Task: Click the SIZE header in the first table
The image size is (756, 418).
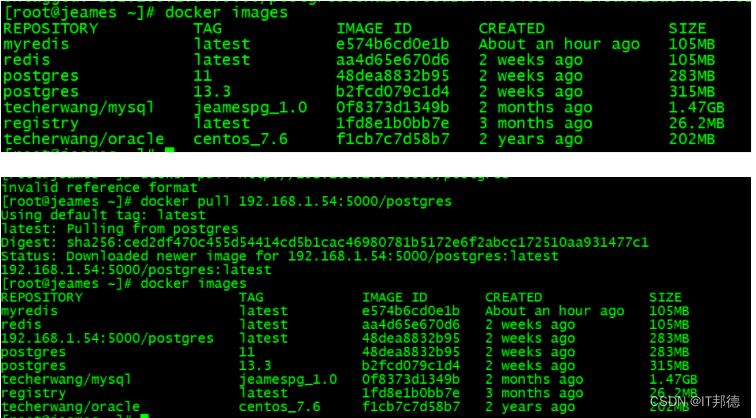Action: [x=687, y=29]
